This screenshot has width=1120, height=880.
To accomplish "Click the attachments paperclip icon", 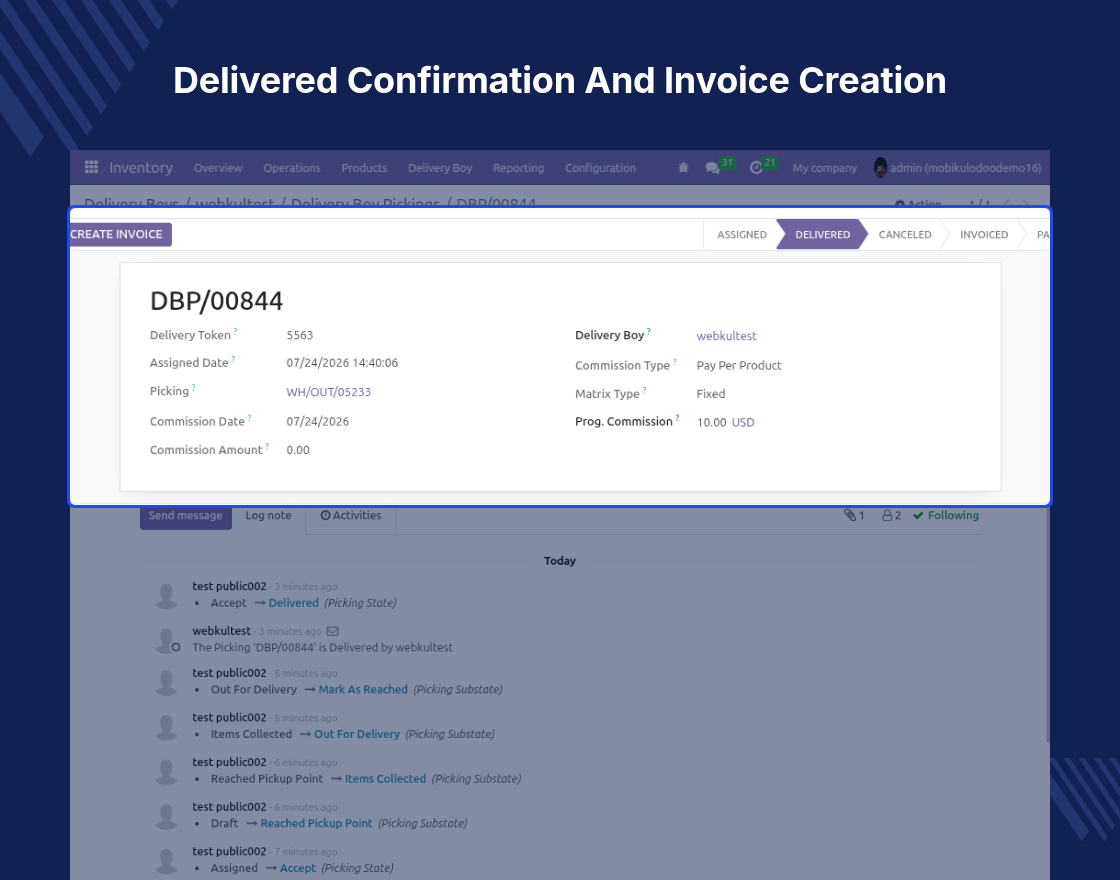I will (849, 515).
